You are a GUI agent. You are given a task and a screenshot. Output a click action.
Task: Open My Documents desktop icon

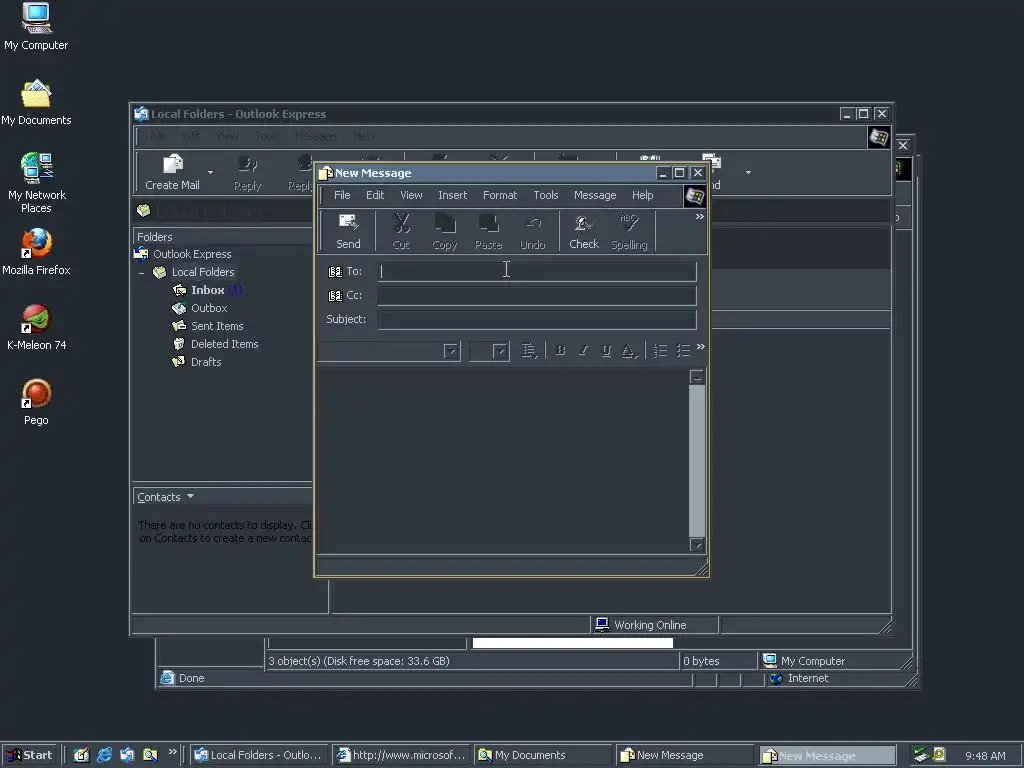pyautogui.click(x=36, y=102)
